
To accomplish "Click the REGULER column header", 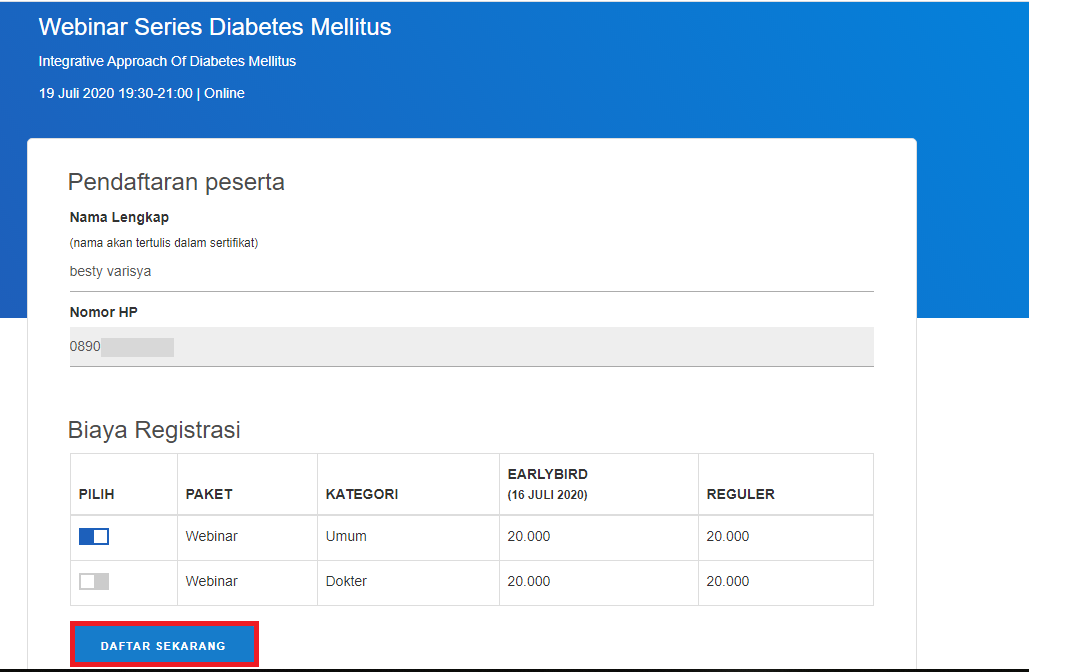I will tap(740, 494).
